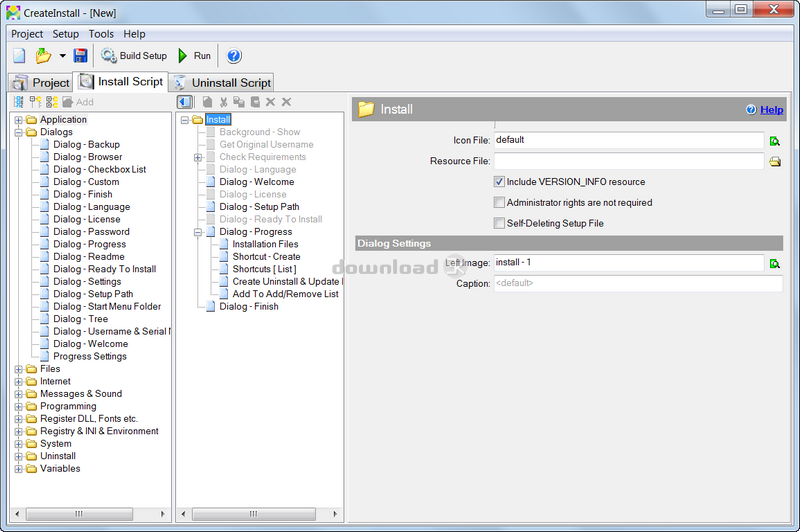This screenshot has height=532, width=800.
Task: Switch to the Uninstall Script tab
Action: point(222,83)
